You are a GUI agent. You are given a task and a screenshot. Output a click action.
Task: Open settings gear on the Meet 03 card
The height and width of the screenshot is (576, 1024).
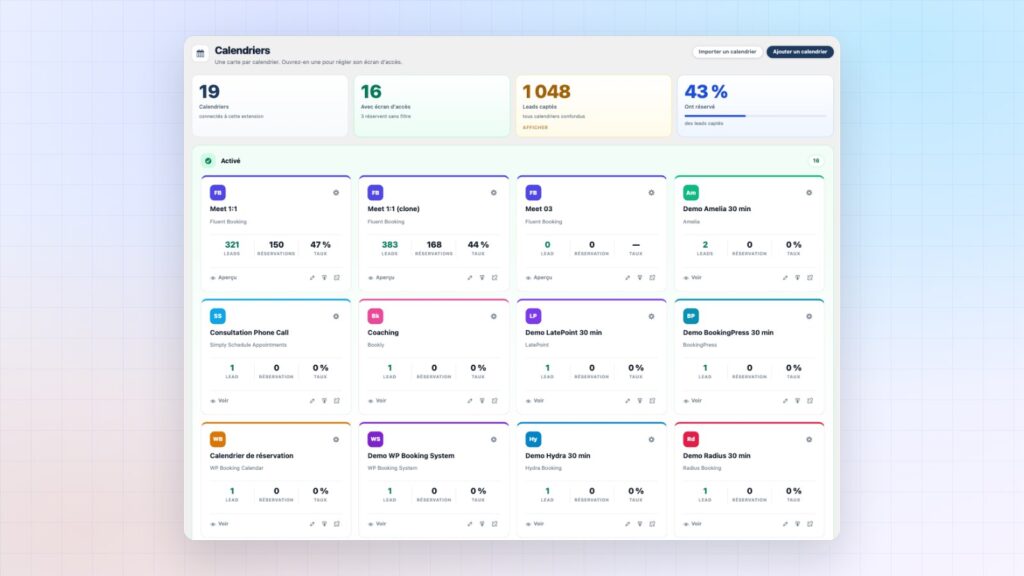click(x=651, y=193)
